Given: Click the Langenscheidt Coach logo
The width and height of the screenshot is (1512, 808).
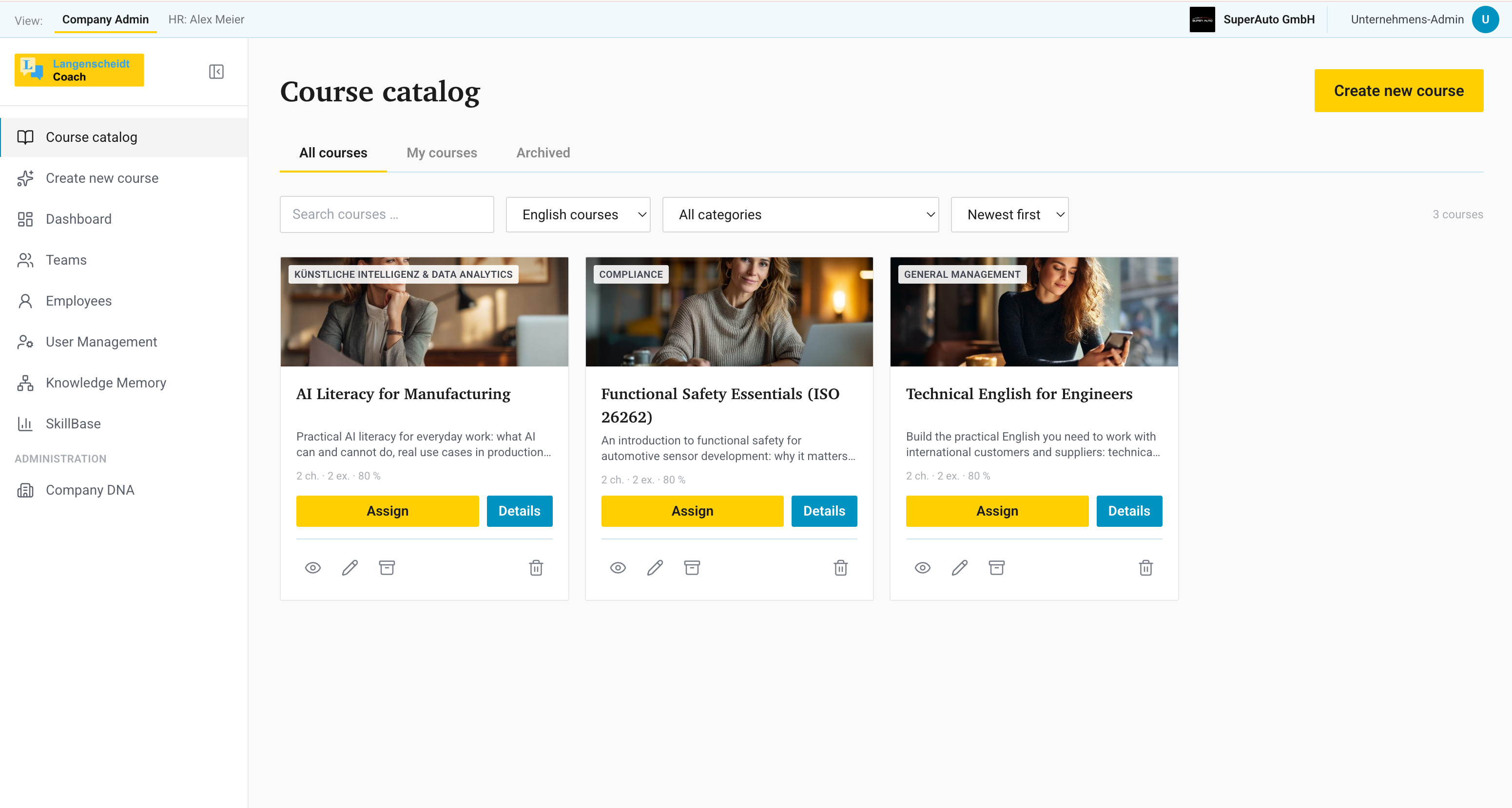Looking at the screenshot, I should click(x=79, y=70).
